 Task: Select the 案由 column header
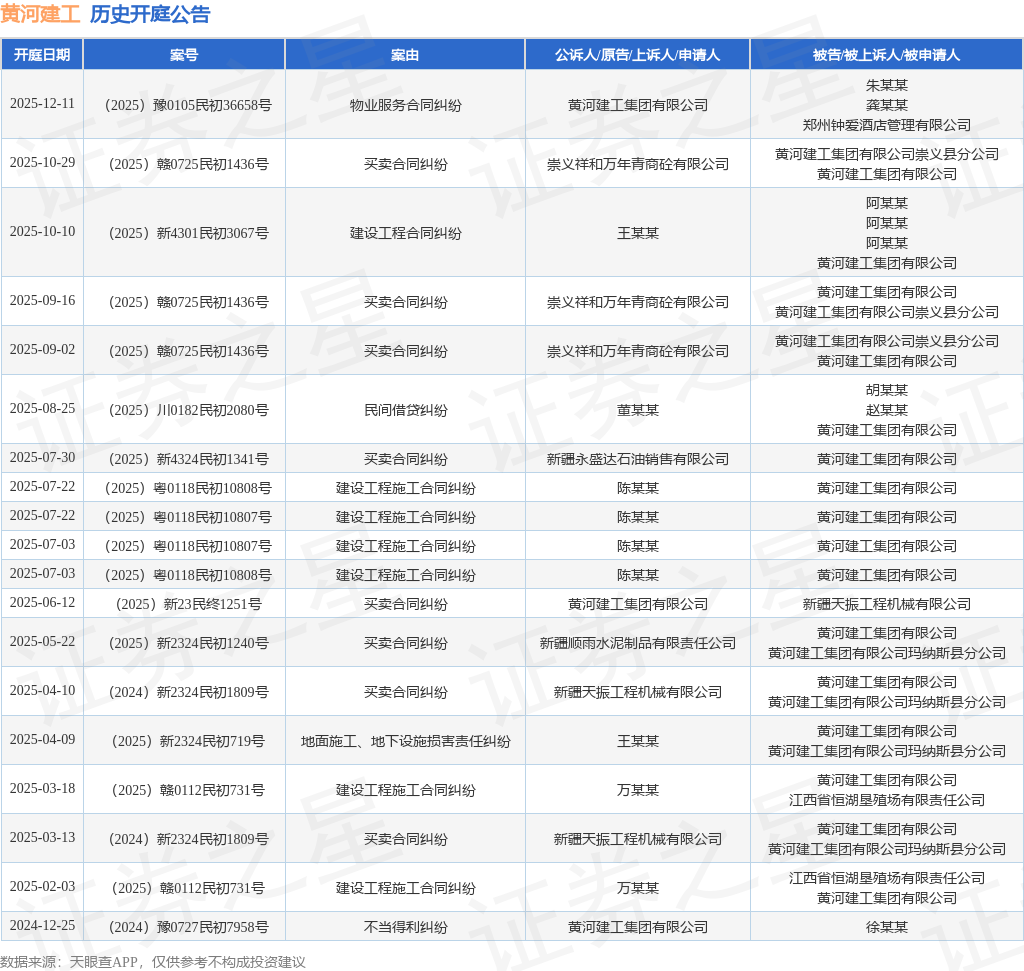(x=405, y=55)
